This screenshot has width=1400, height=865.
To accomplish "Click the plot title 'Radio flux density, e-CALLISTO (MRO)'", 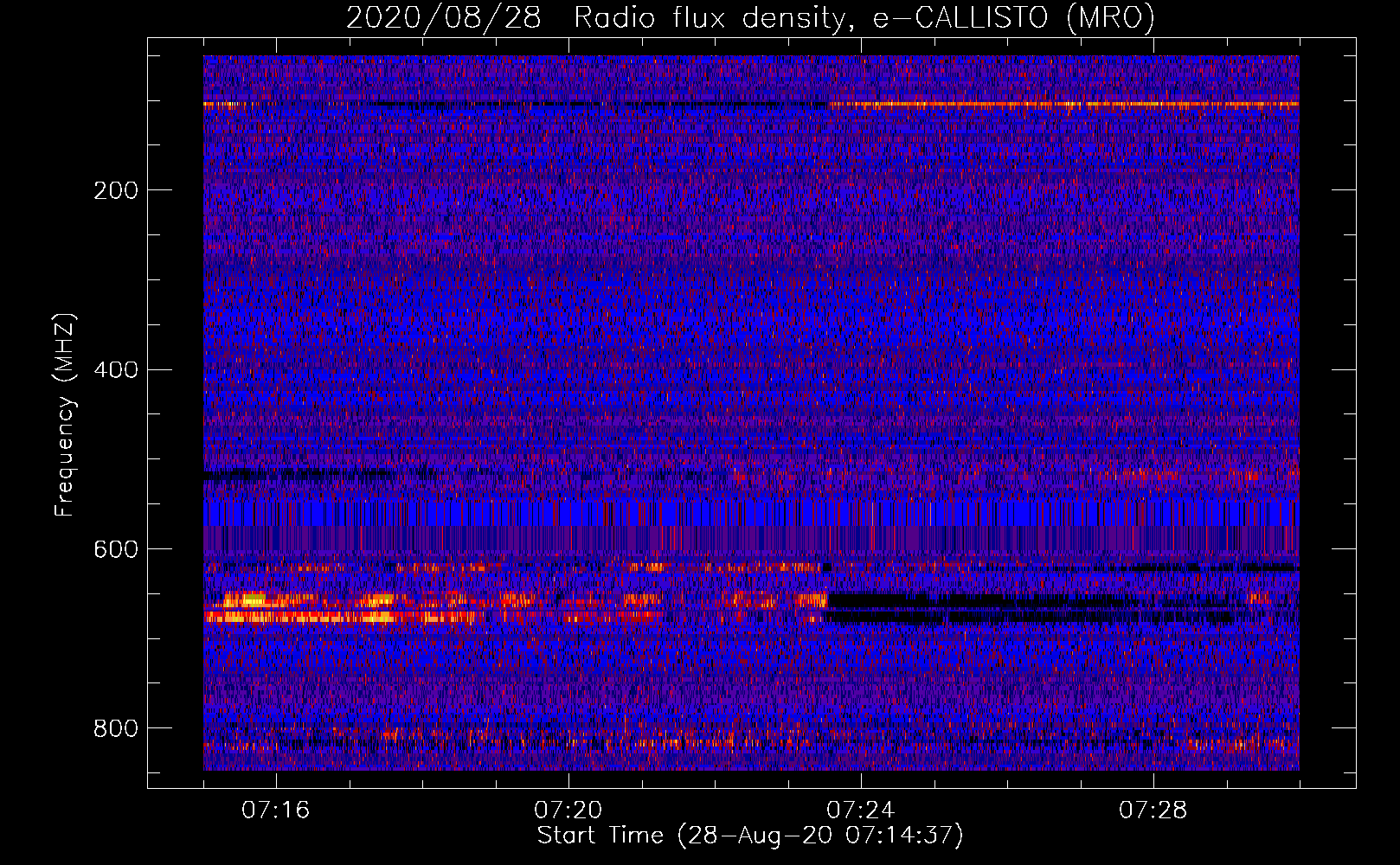I will tap(864, 18).
